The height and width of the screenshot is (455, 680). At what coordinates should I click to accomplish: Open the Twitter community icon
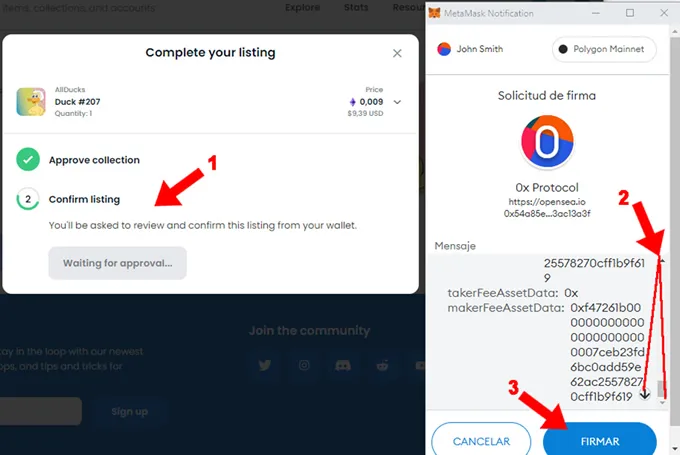[265, 366]
